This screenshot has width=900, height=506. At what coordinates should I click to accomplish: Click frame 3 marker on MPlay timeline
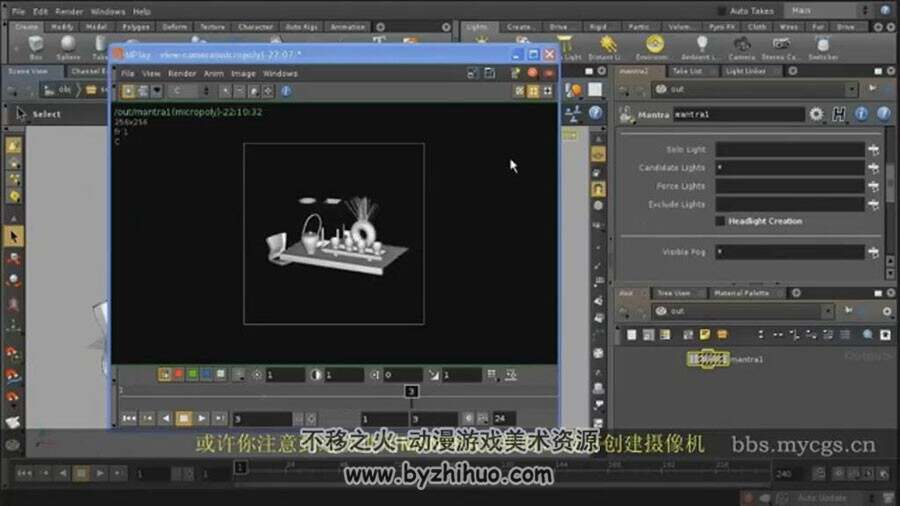tap(411, 391)
